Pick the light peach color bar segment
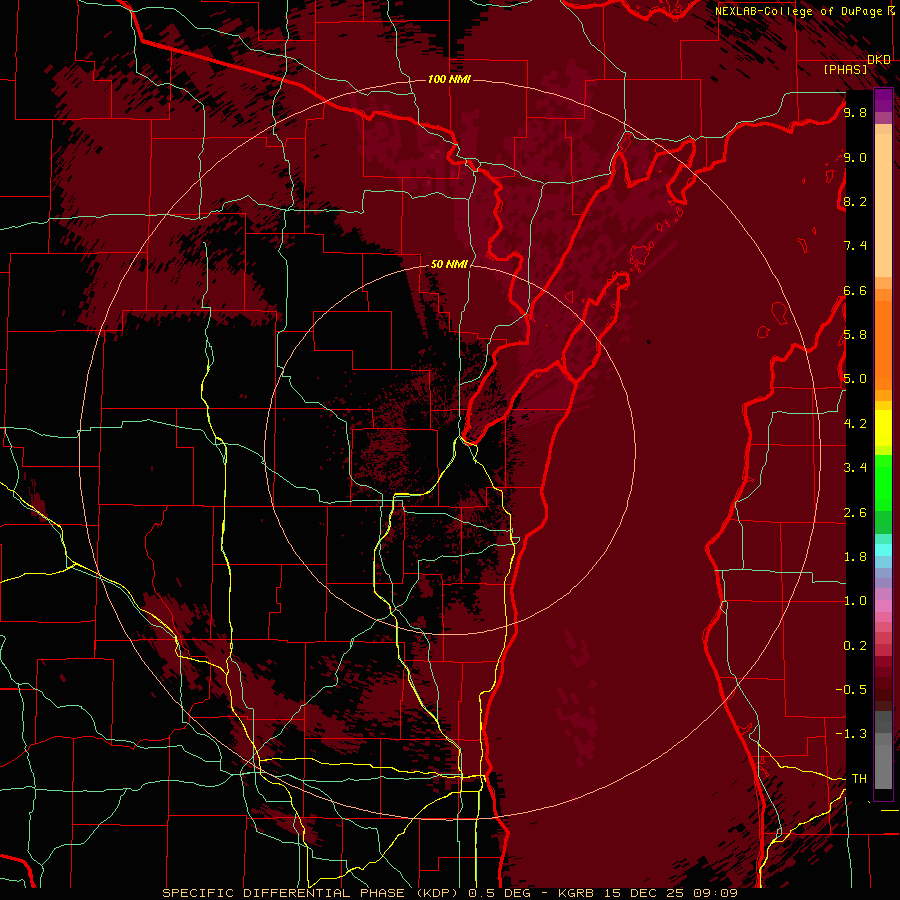 pyautogui.click(x=883, y=205)
